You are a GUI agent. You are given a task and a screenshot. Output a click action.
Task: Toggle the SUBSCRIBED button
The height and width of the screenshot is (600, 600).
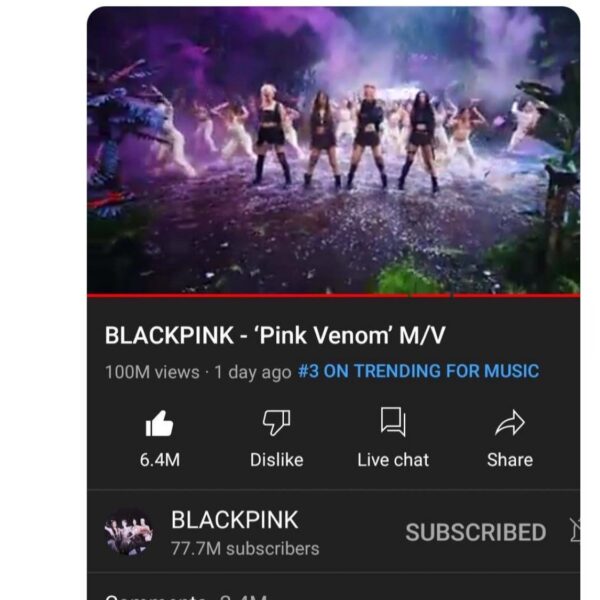pyautogui.click(x=476, y=532)
